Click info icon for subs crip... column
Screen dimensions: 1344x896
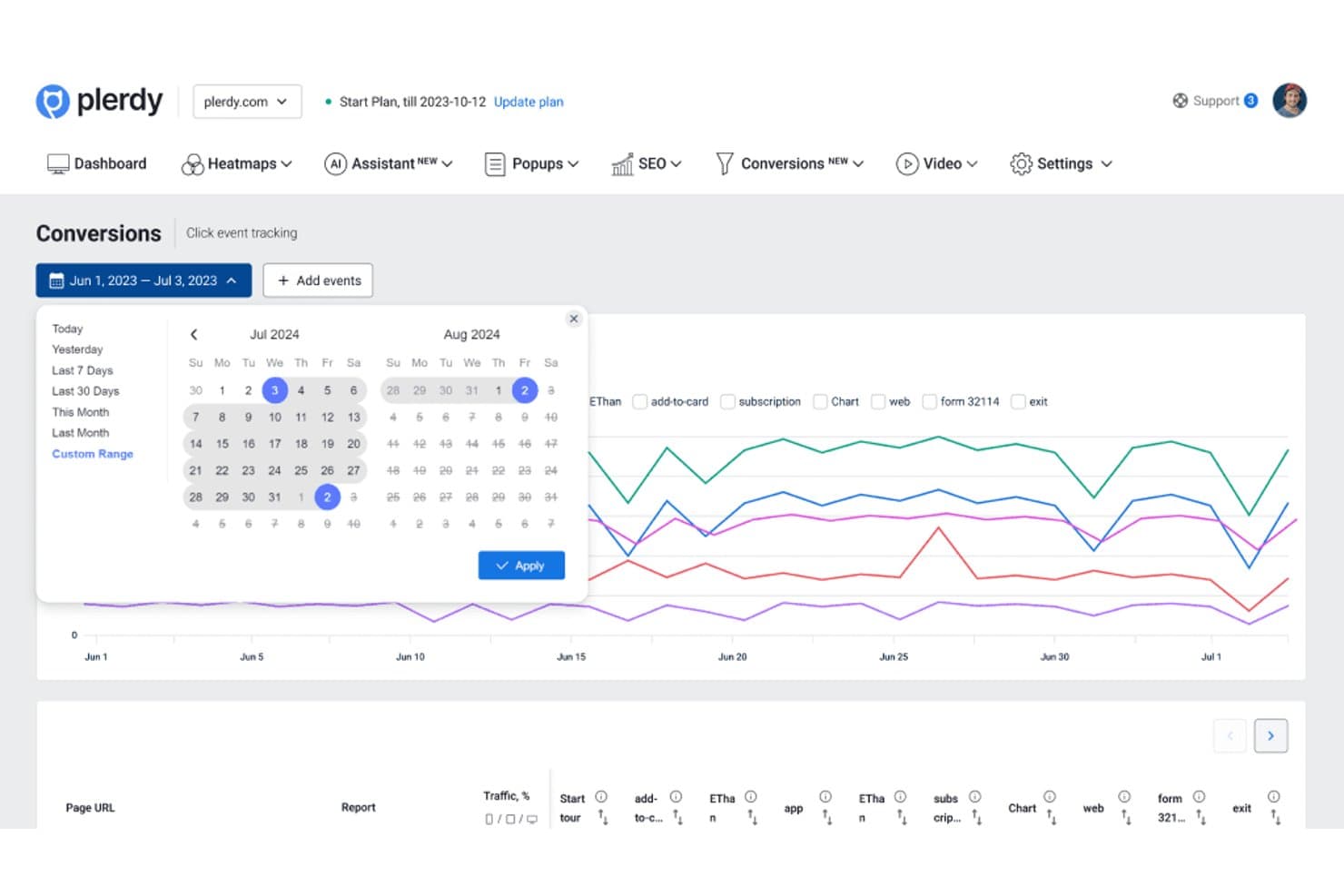tap(975, 796)
